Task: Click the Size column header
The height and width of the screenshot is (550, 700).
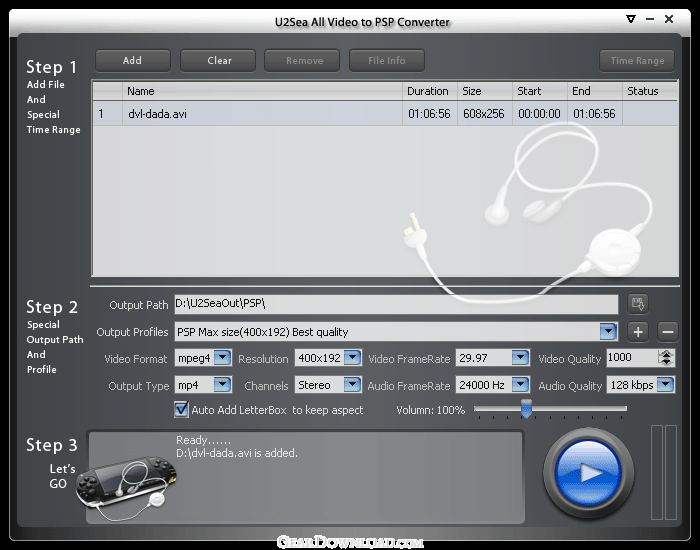Action: pyautogui.click(x=485, y=91)
